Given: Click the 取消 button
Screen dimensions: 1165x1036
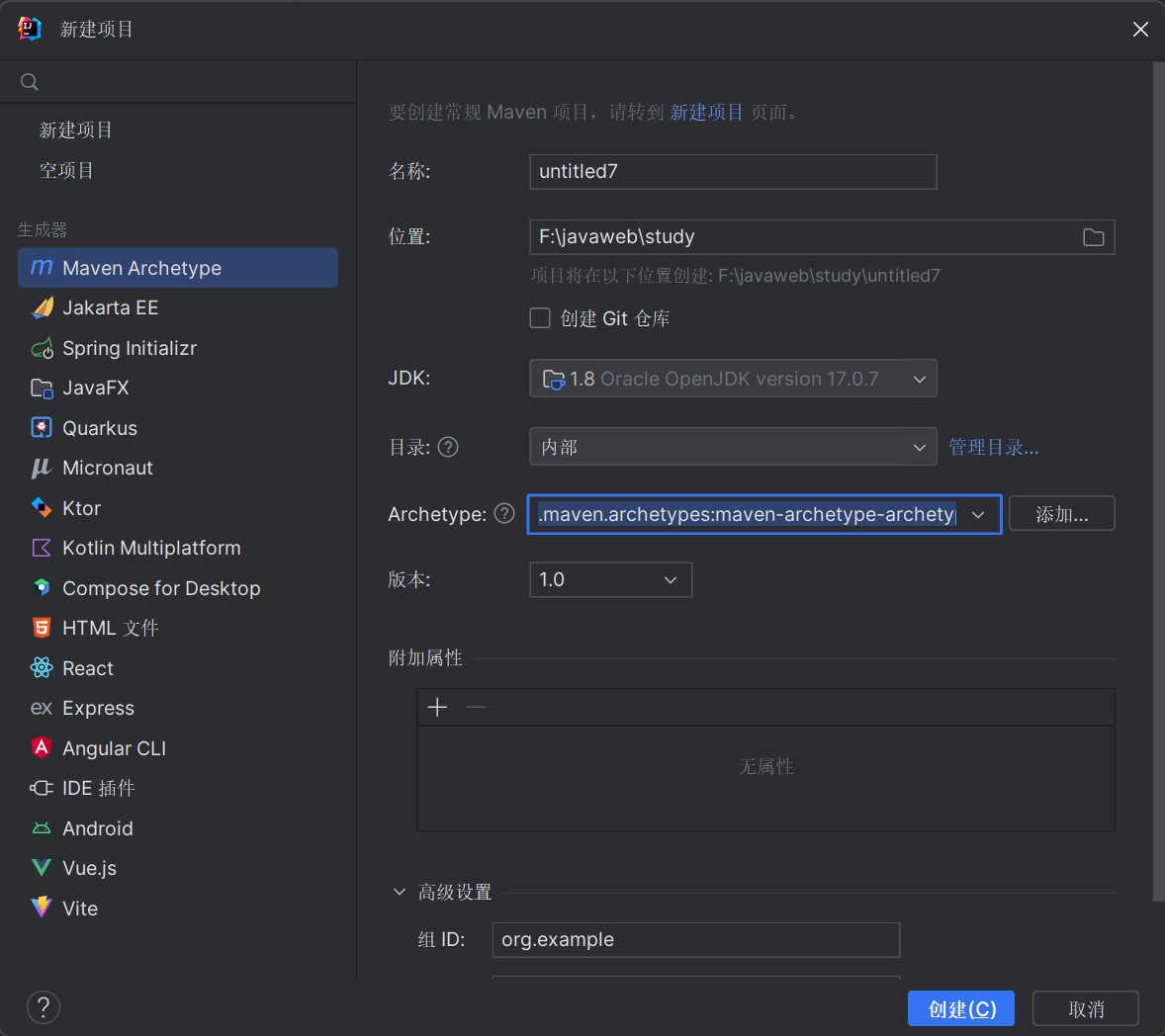Looking at the screenshot, I should pyautogui.click(x=1086, y=1008).
